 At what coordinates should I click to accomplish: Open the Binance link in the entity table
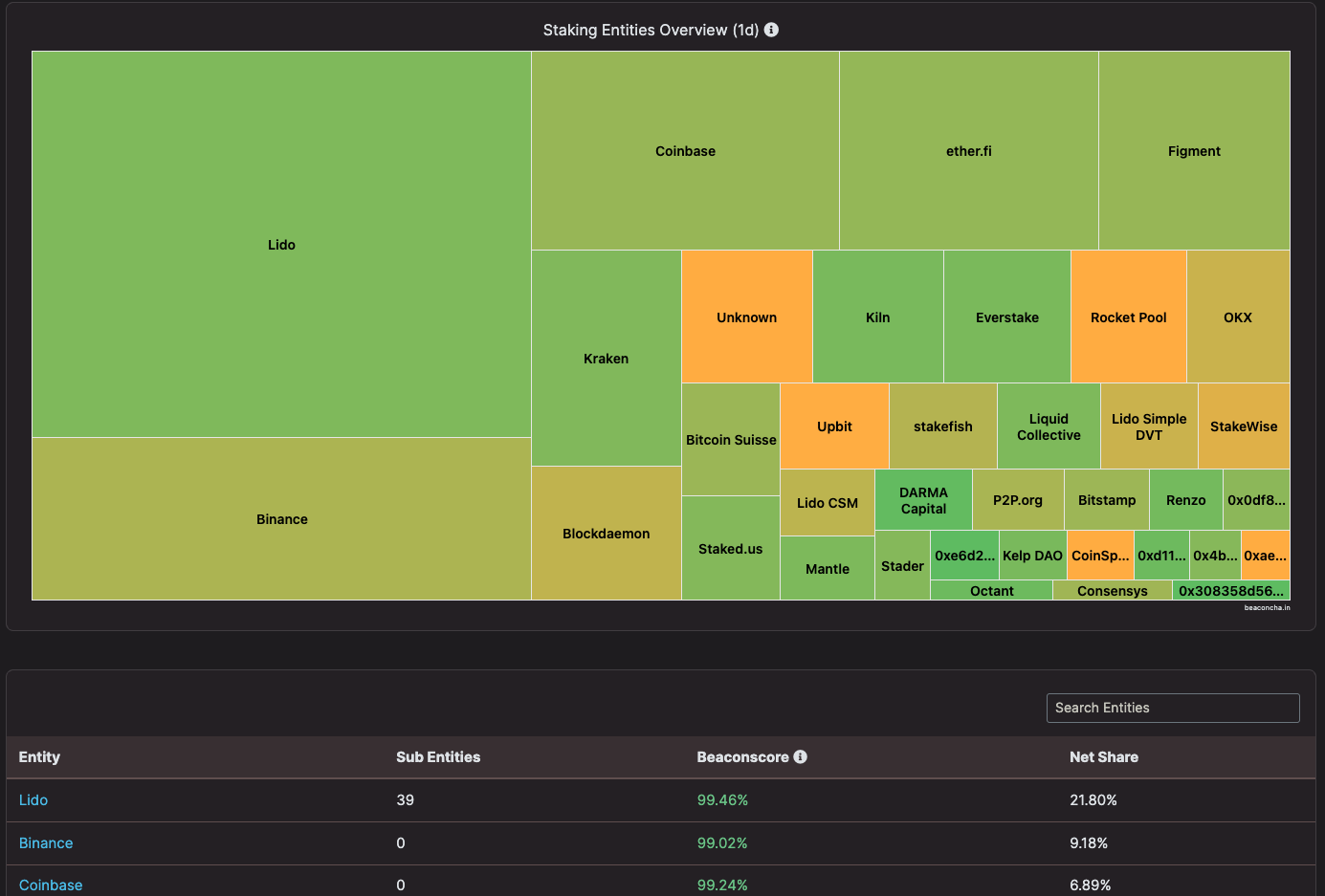[46, 842]
